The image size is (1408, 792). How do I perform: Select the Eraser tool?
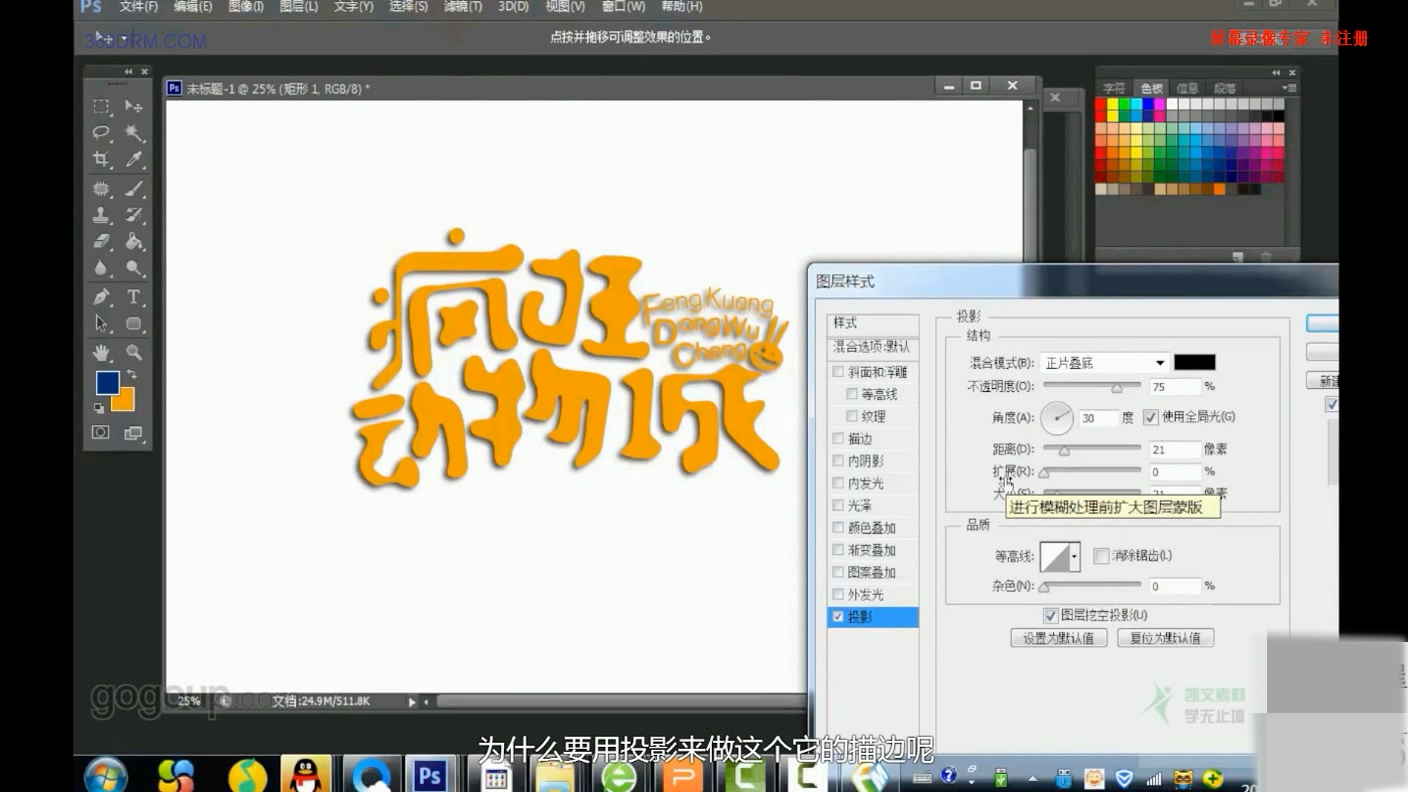click(x=101, y=240)
